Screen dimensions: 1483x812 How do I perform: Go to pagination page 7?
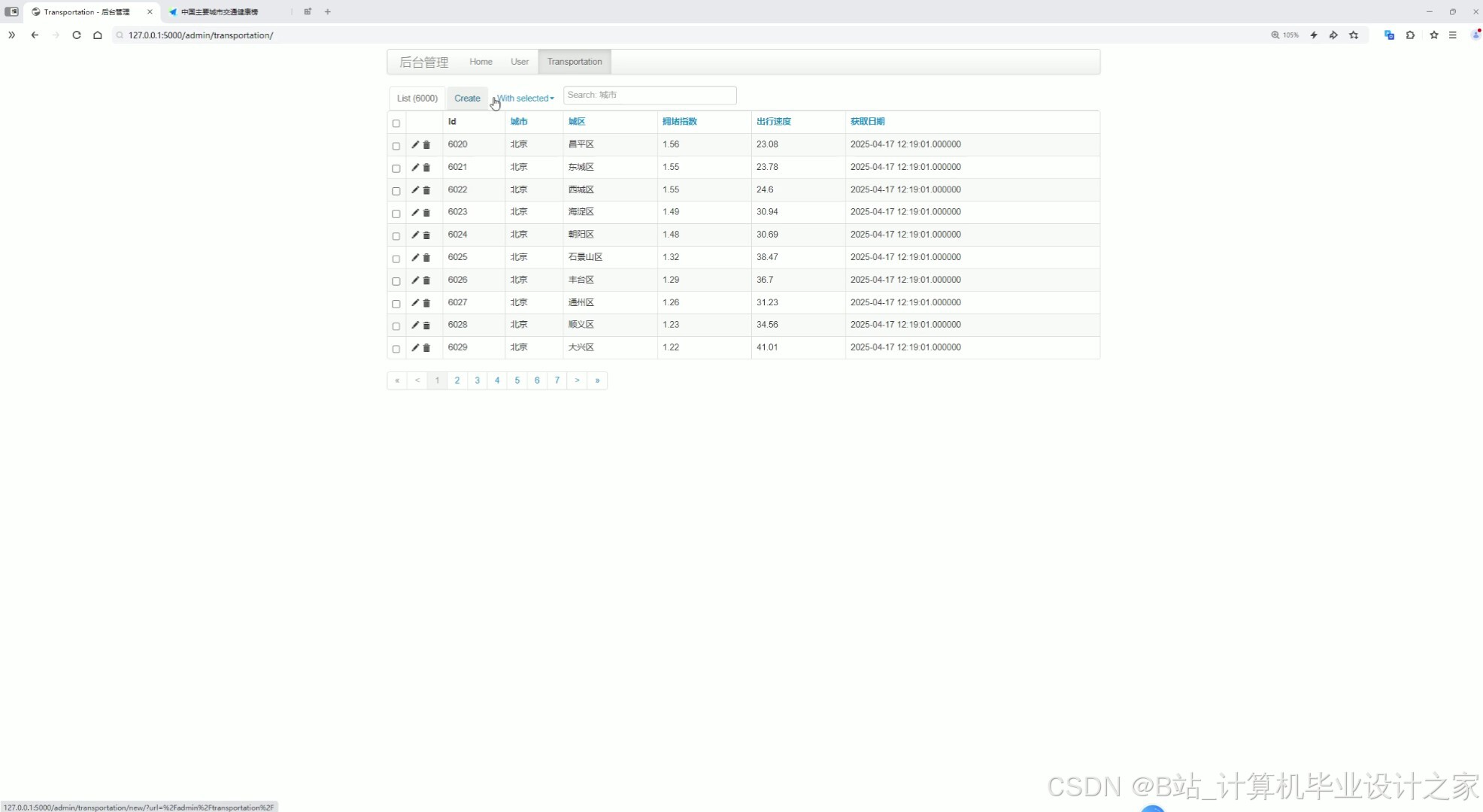coord(557,380)
